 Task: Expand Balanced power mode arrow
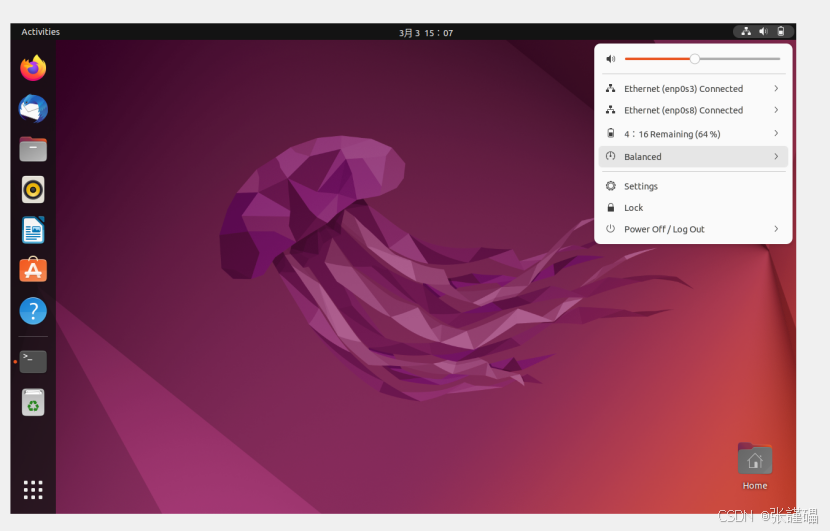(x=776, y=156)
